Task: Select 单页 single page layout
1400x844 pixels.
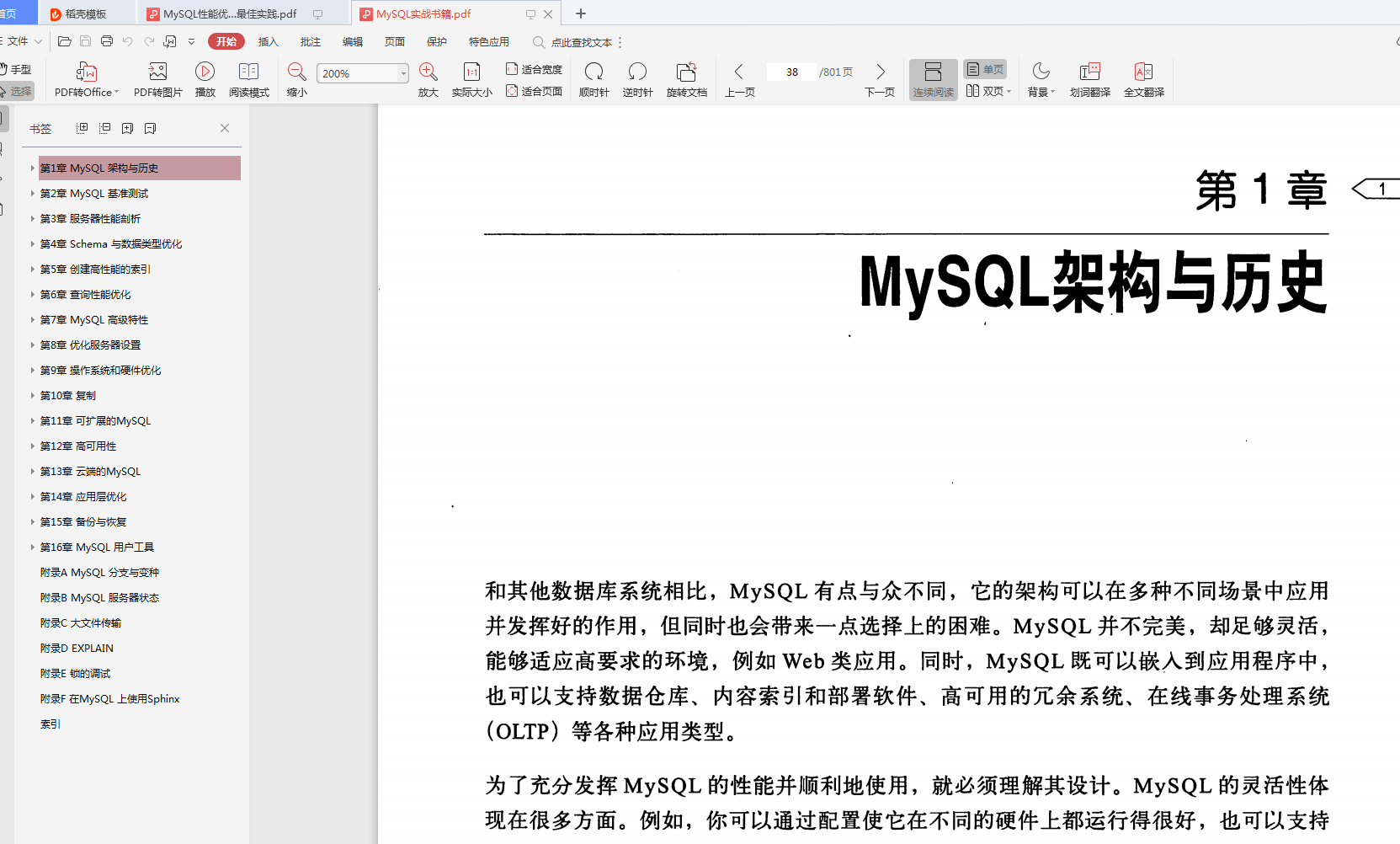Action: [x=984, y=69]
